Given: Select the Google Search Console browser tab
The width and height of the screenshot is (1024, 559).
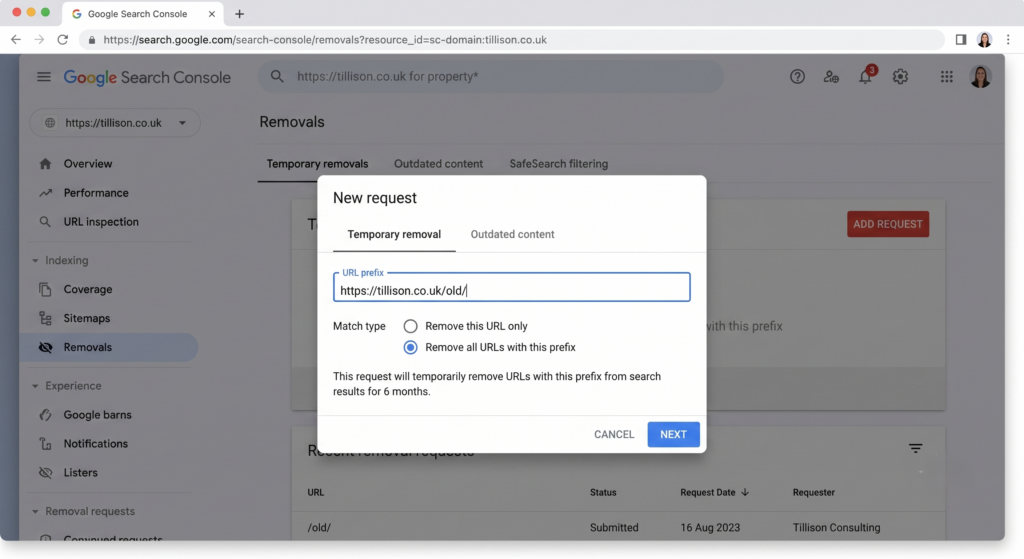Looking at the screenshot, I should point(142,14).
